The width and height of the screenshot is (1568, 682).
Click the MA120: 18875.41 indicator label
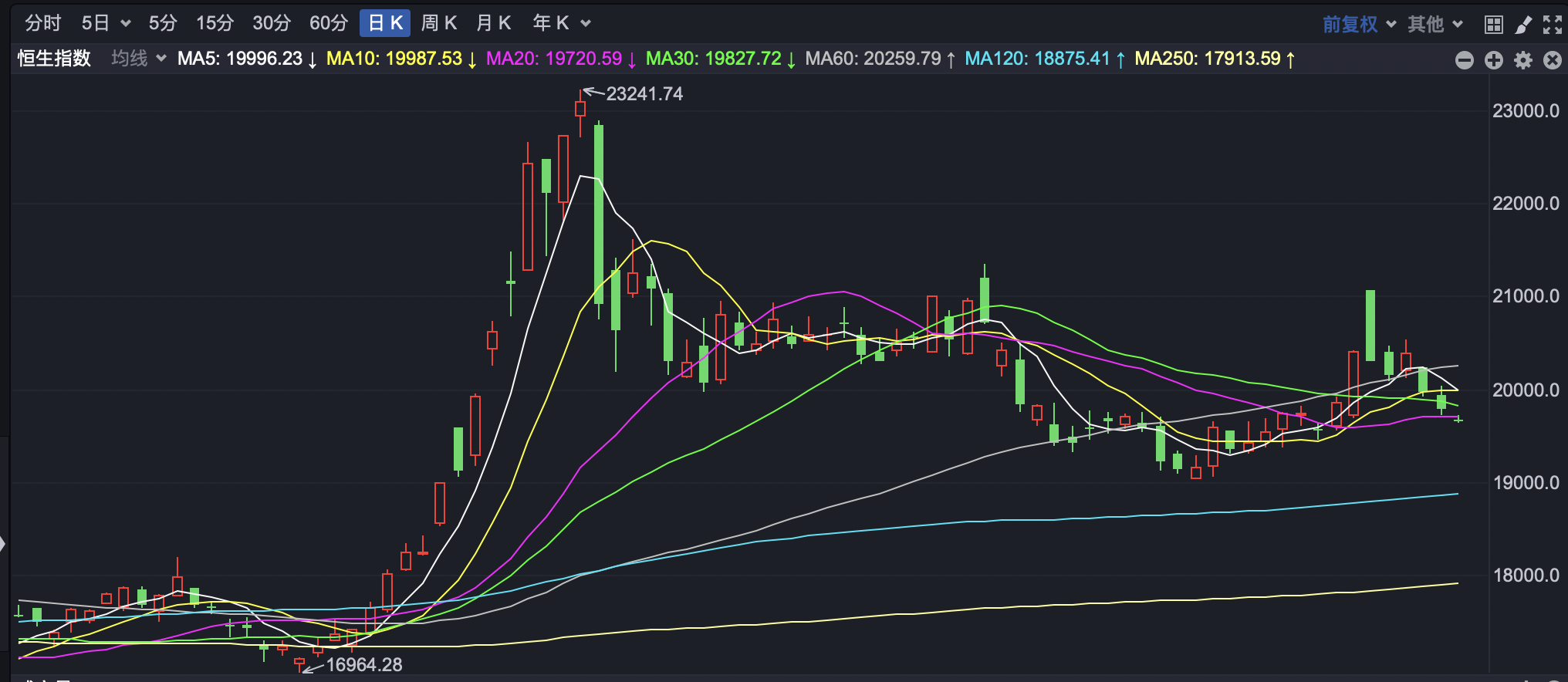click(1045, 59)
